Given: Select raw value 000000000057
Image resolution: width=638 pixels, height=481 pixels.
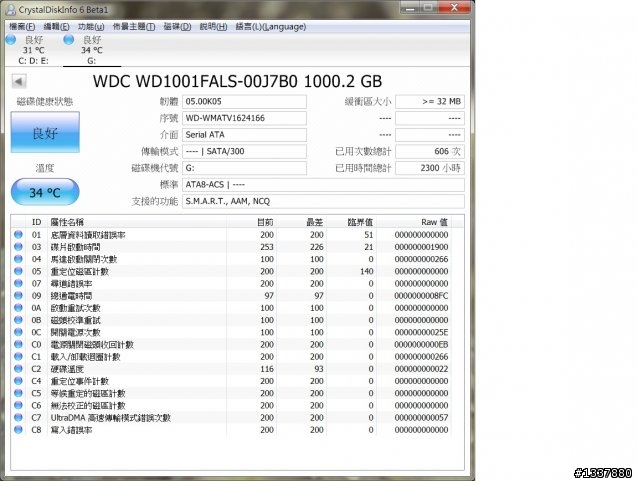Looking at the screenshot, I should tap(421, 418).
